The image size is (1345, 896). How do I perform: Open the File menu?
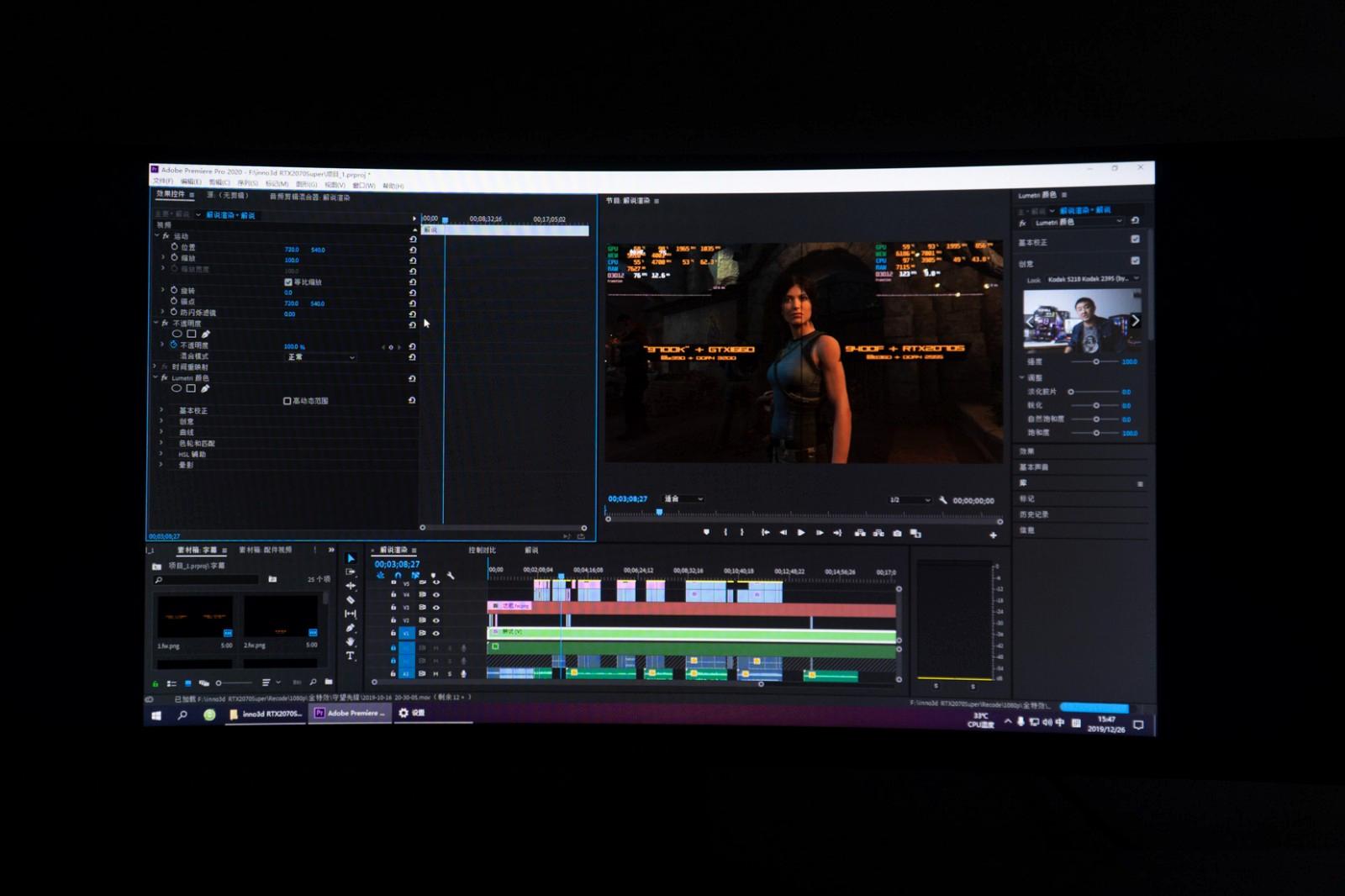pos(162,182)
